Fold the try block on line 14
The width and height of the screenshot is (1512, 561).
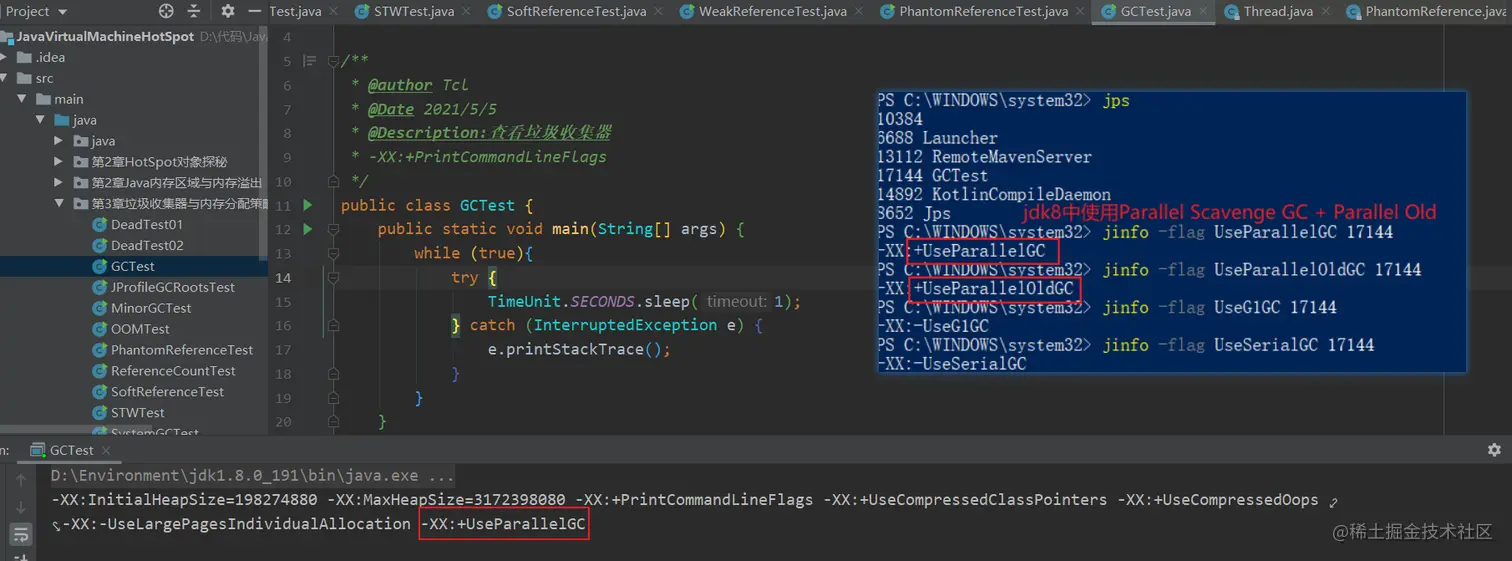[334, 277]
